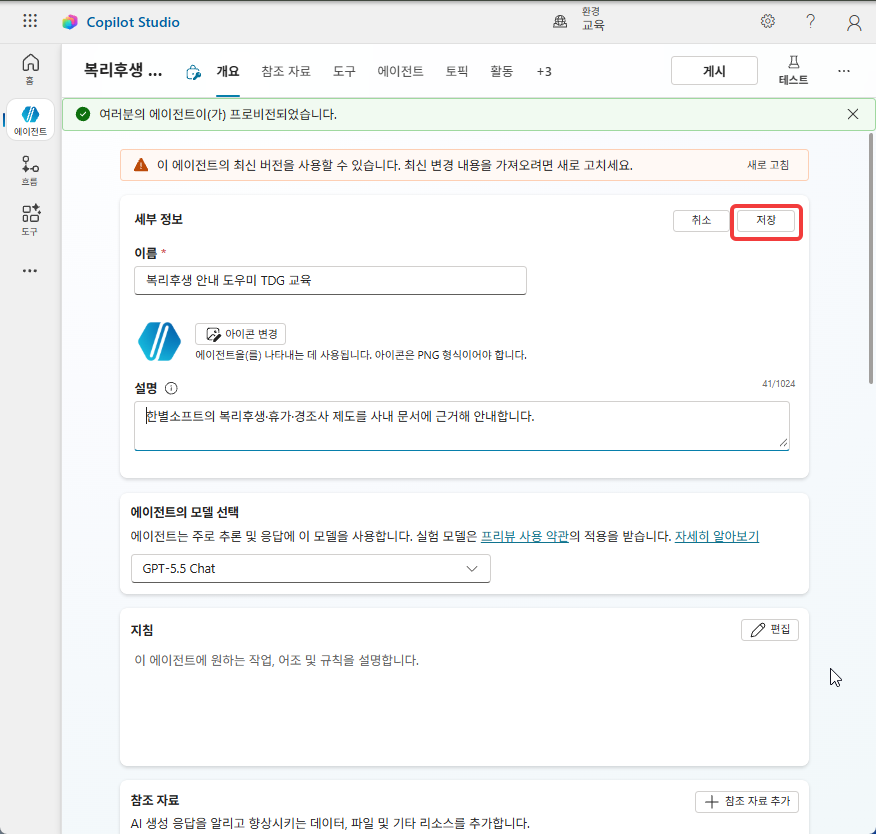Click the 참조 자료 추가 button

pyautogui.click(x=746, y=802)
